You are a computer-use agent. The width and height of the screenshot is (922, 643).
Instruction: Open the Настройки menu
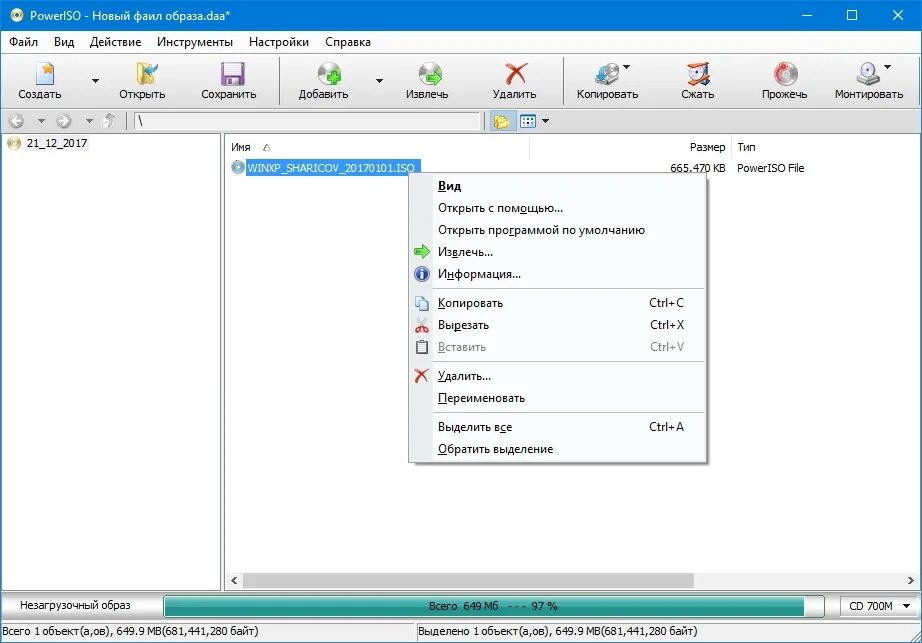coord(279,42)
